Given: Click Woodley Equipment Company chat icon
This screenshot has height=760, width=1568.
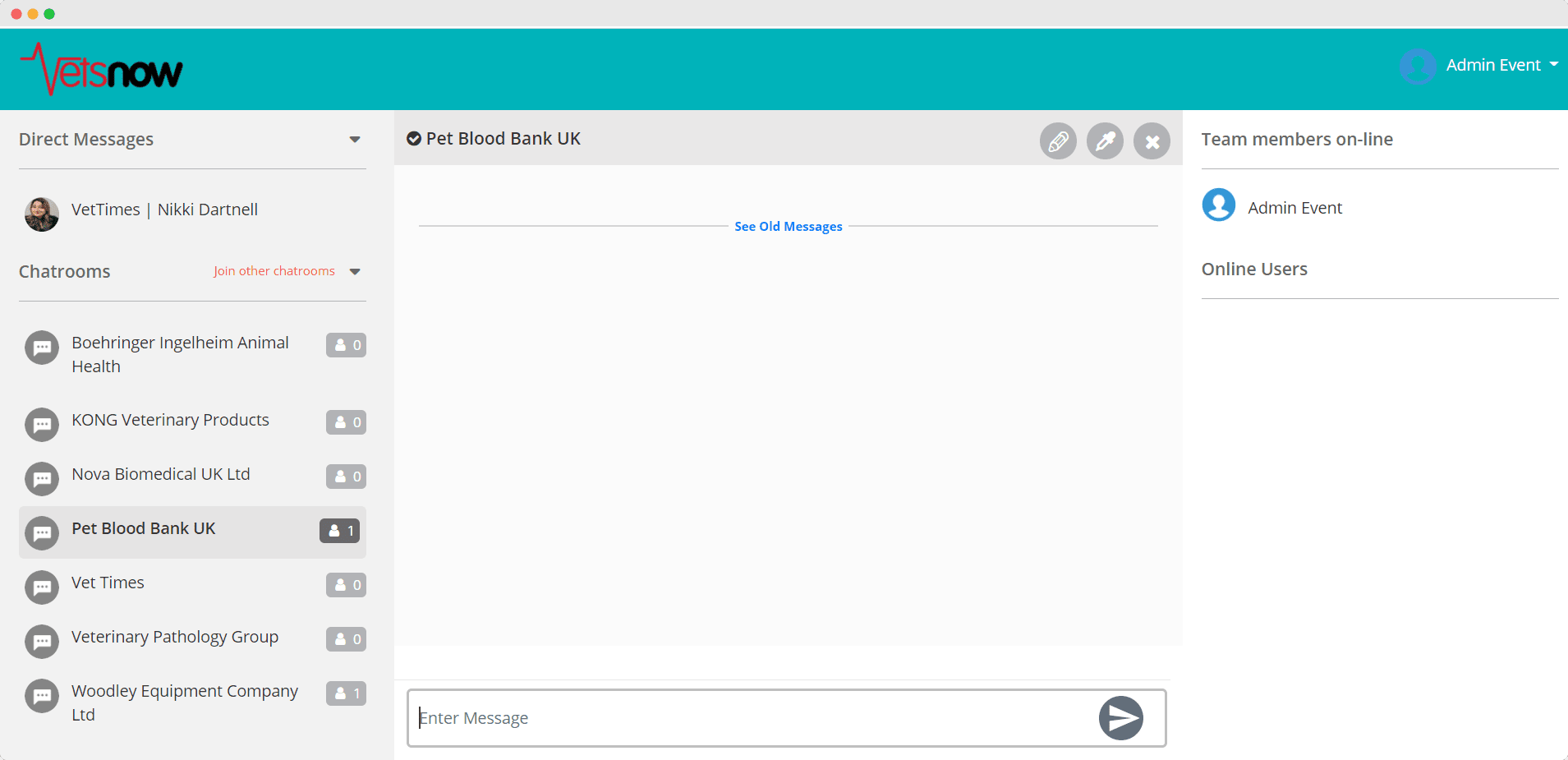Looking at the screenshot, I should [x=42, y=696].
